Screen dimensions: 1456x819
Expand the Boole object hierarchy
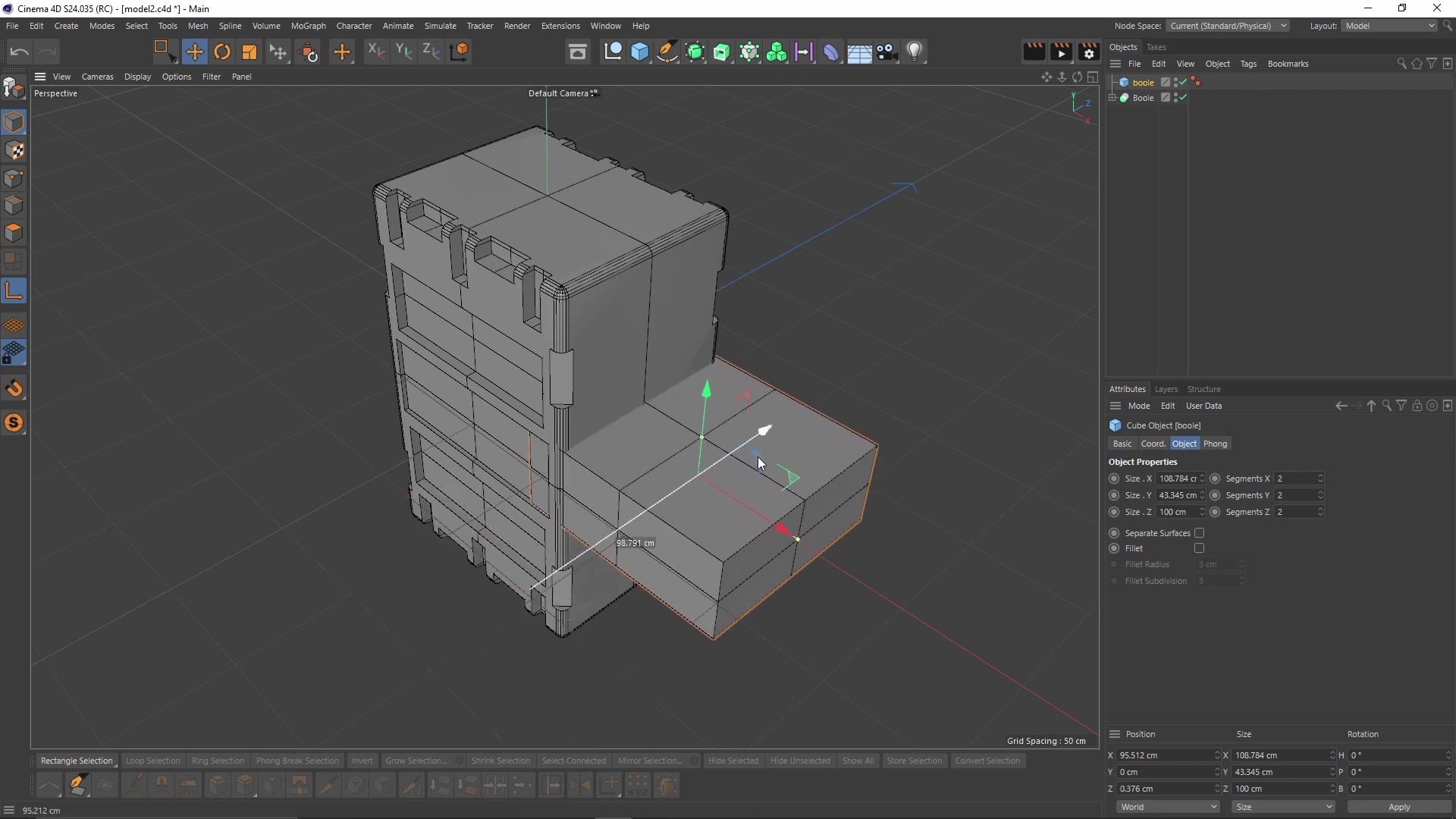(x=1112, y=99)
